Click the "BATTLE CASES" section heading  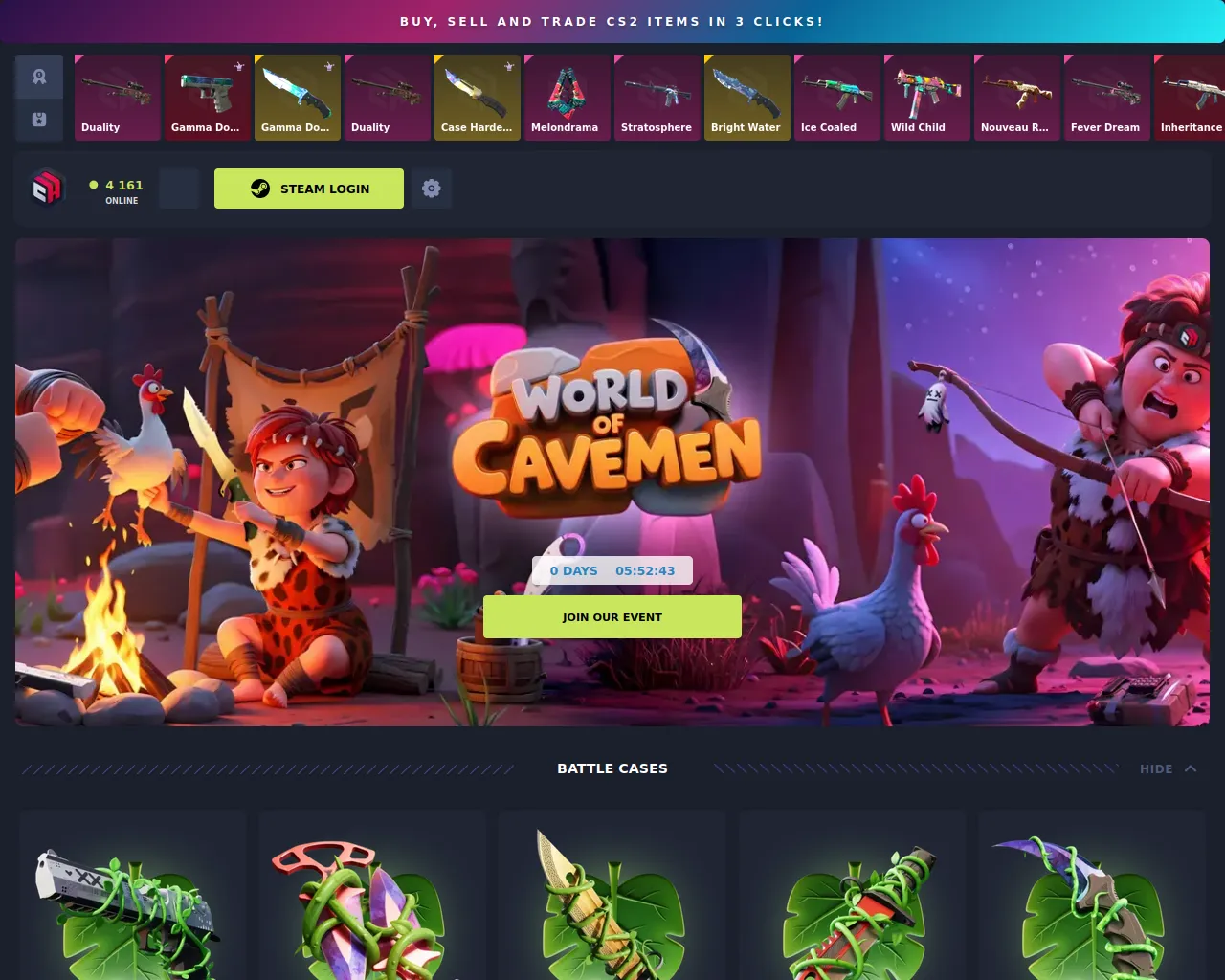(x=612, y=768)
